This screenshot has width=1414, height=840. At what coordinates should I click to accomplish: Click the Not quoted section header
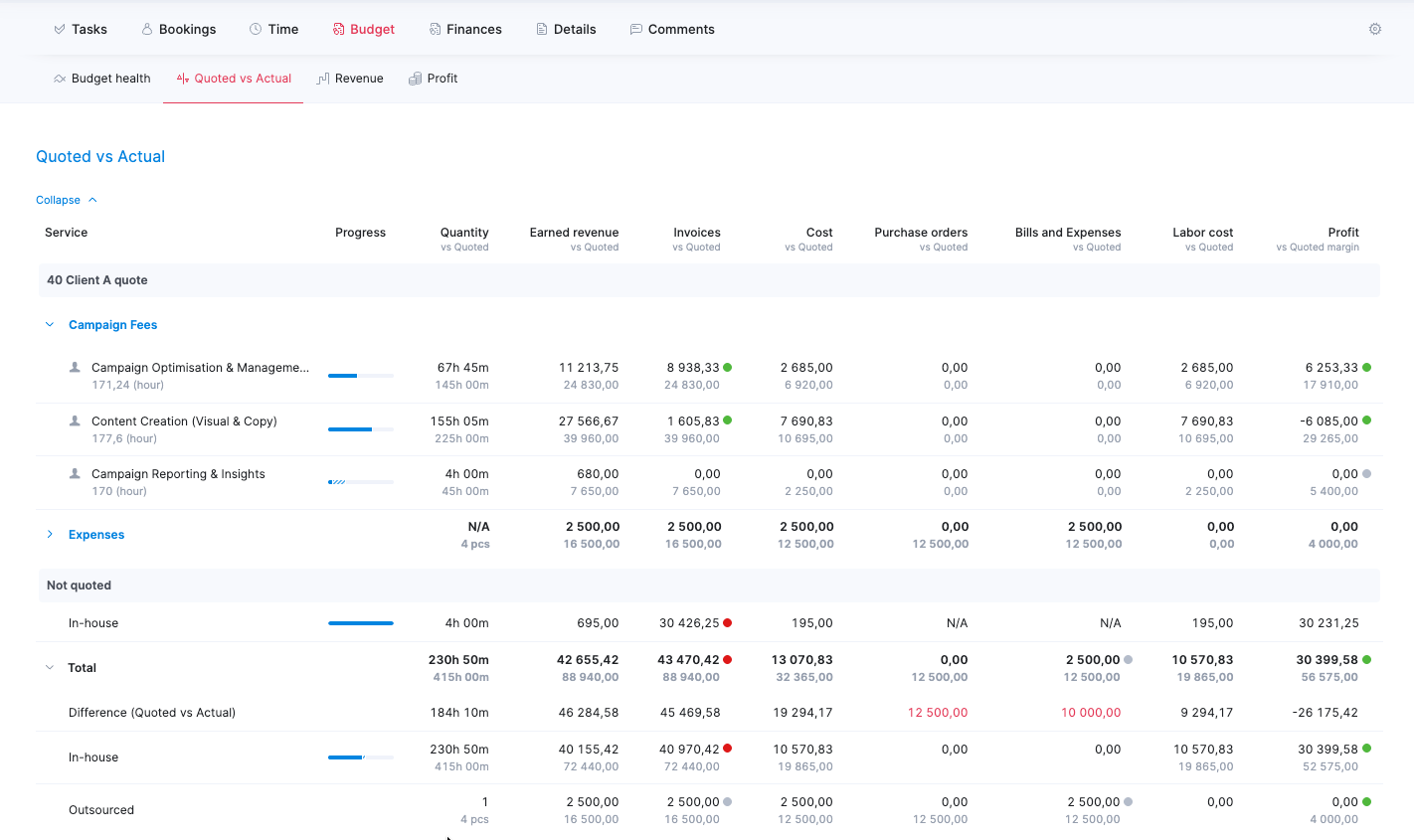coord(708,586)
